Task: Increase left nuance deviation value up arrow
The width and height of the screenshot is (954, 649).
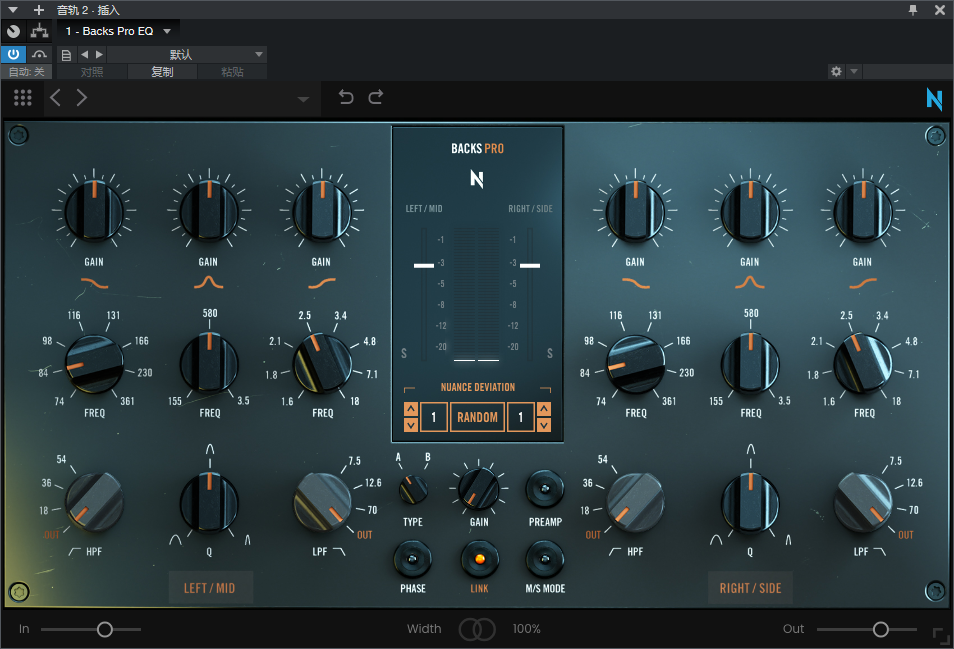Action: click(411, 409)
